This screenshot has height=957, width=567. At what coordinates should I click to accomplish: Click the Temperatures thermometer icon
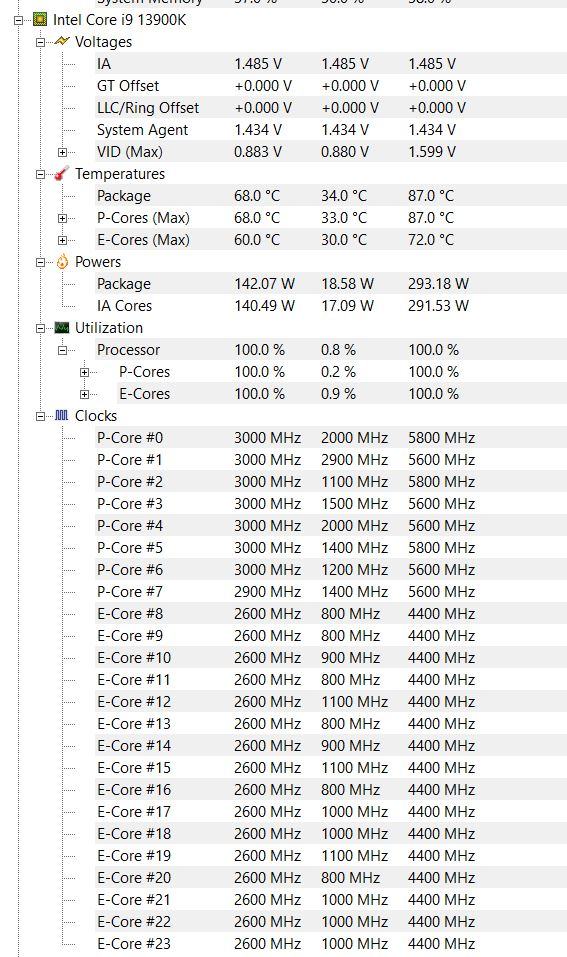pos(62,174)
